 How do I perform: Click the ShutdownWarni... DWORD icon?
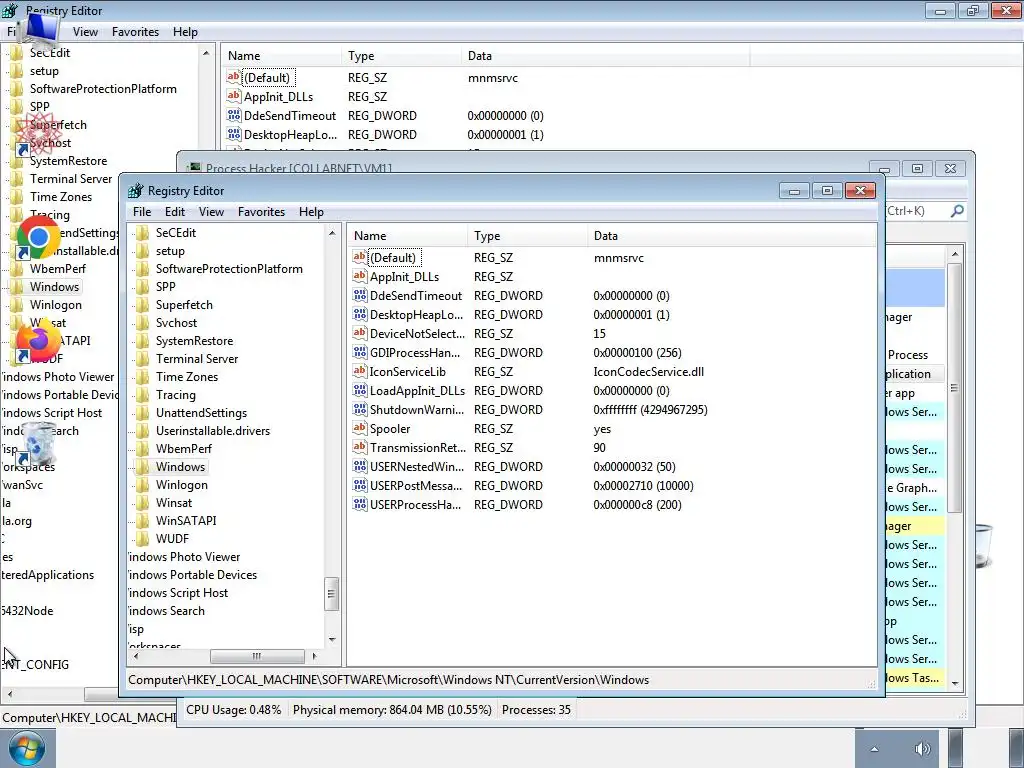click(x=359, y=409)
